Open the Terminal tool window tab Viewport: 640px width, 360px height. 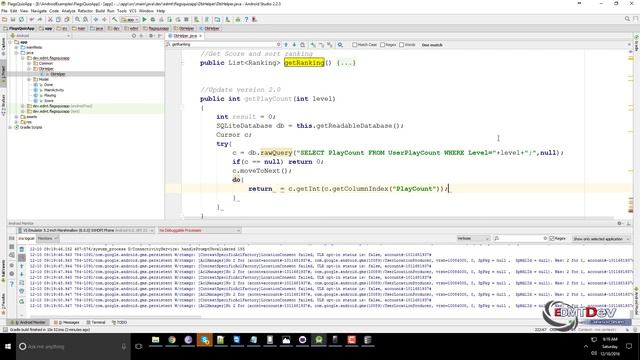96,322
